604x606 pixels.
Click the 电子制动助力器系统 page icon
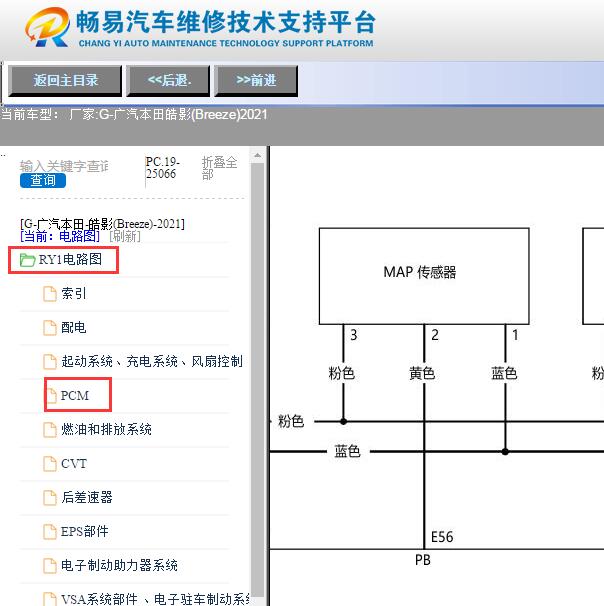click(49, 566)
